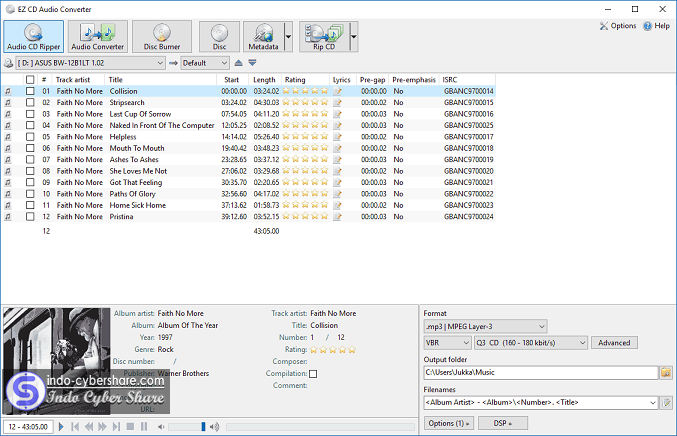Image resolution: width=677 pixels, height=436 pixels.
Task: Click the CD drive icon beside drive list
Action: click(8, 63)
